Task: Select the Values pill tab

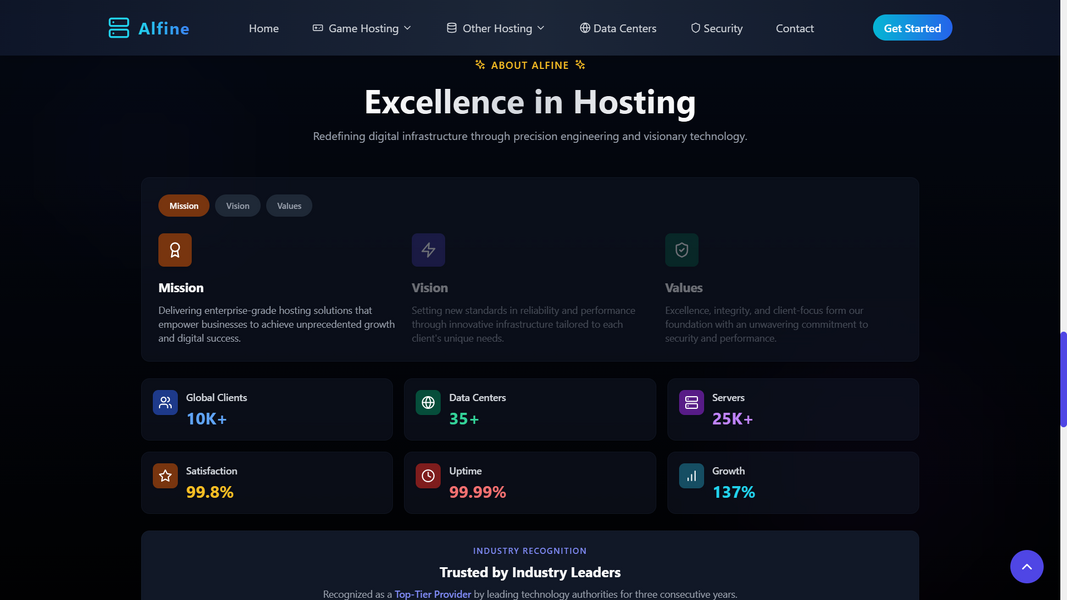Action: point(289,206)
